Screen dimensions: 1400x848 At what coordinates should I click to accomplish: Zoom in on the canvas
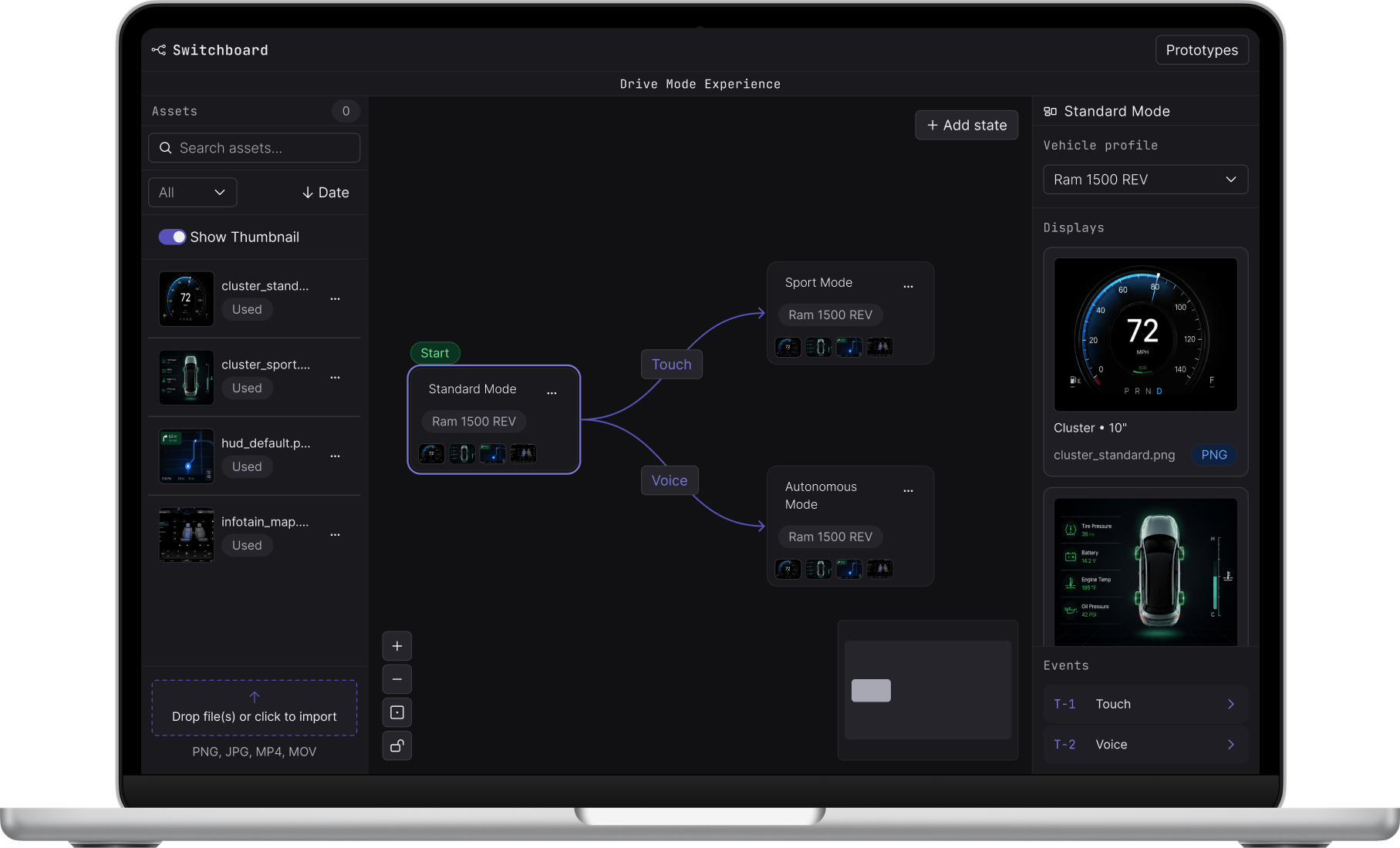[397, 646]
